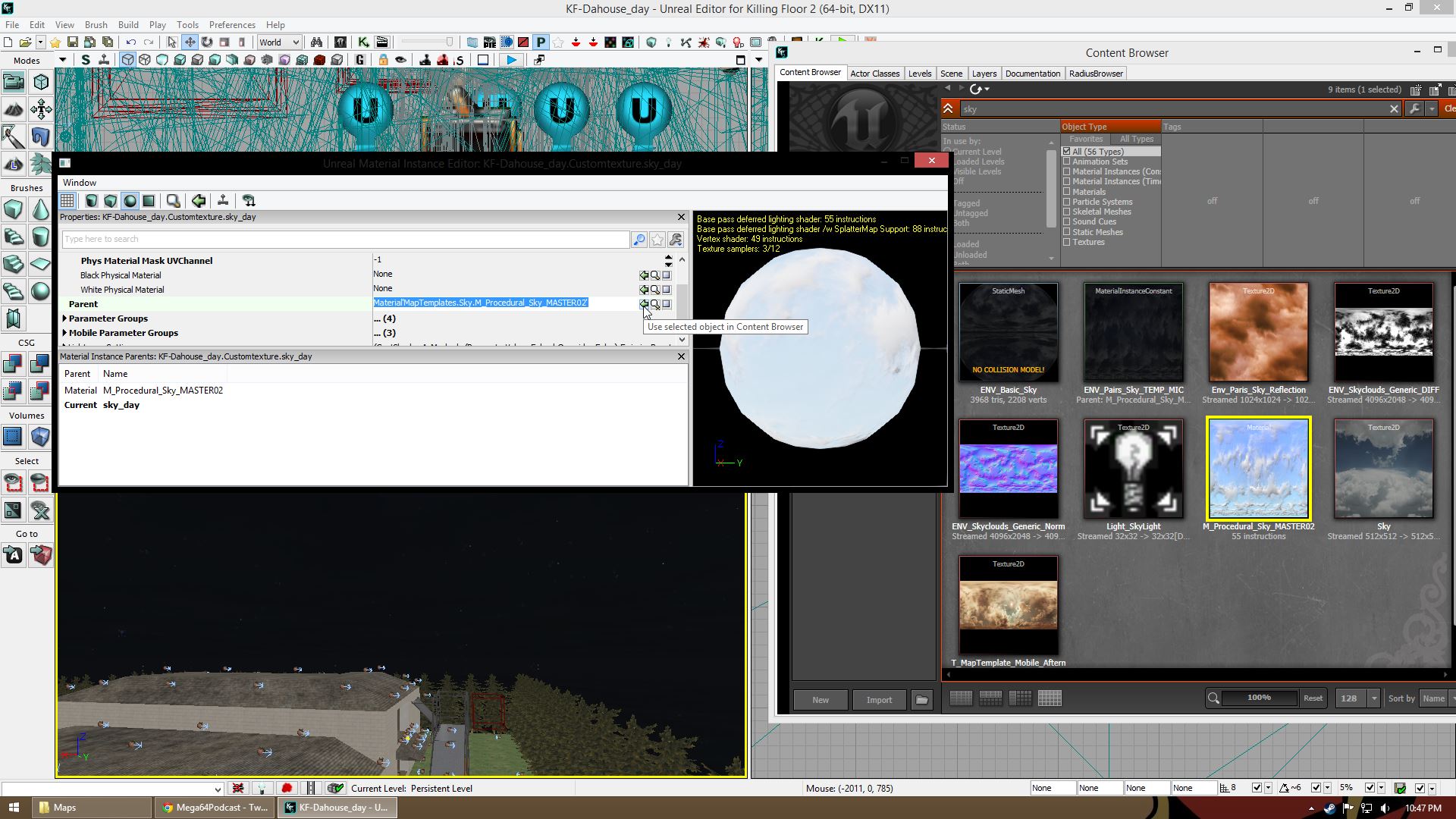Click the Save level floppy icon
Screen dimensions: 1456x819
pyautogui.click(x=73, y=42)
